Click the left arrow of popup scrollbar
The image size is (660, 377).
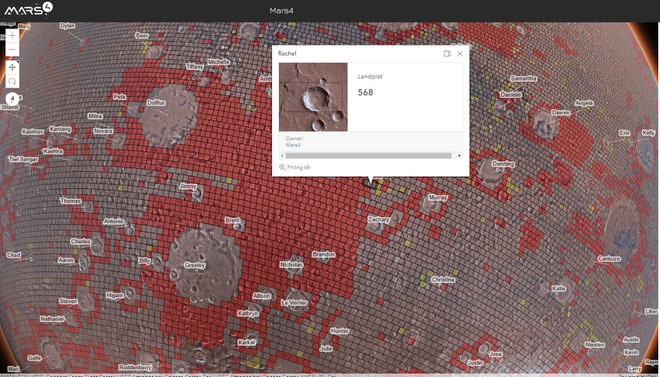click(x=282, y=156)
